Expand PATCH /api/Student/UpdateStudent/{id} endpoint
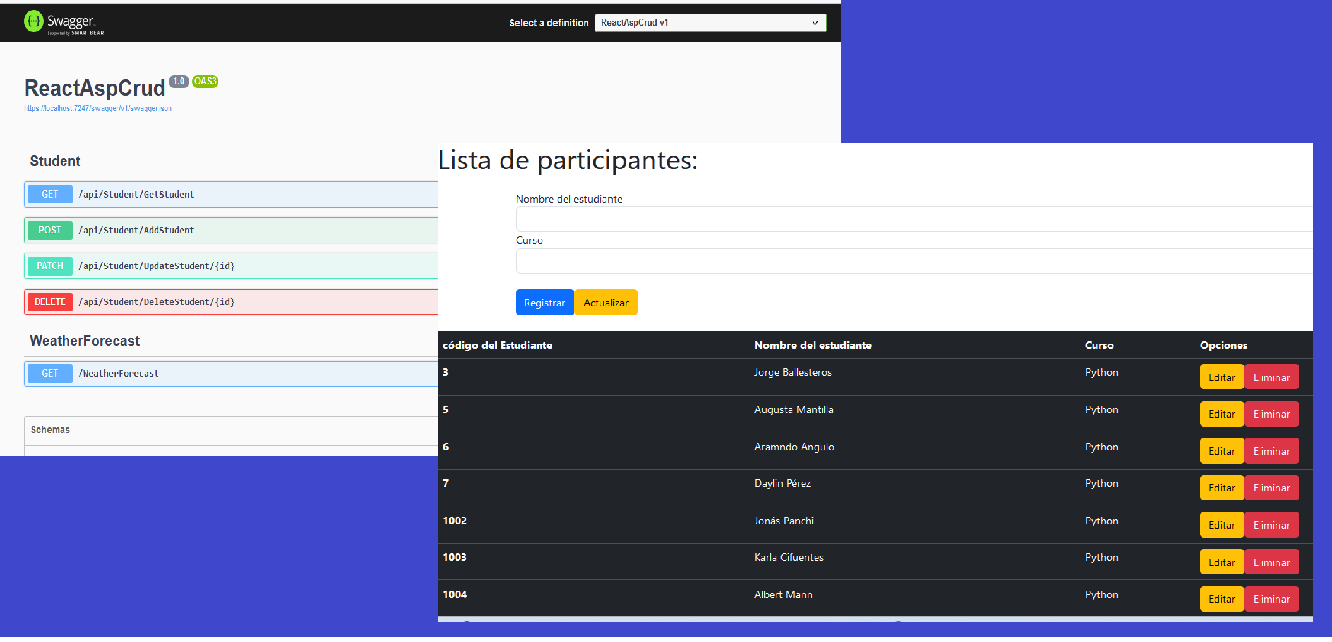The width and height of the screenshot is (1332, 642). point(231,266)
